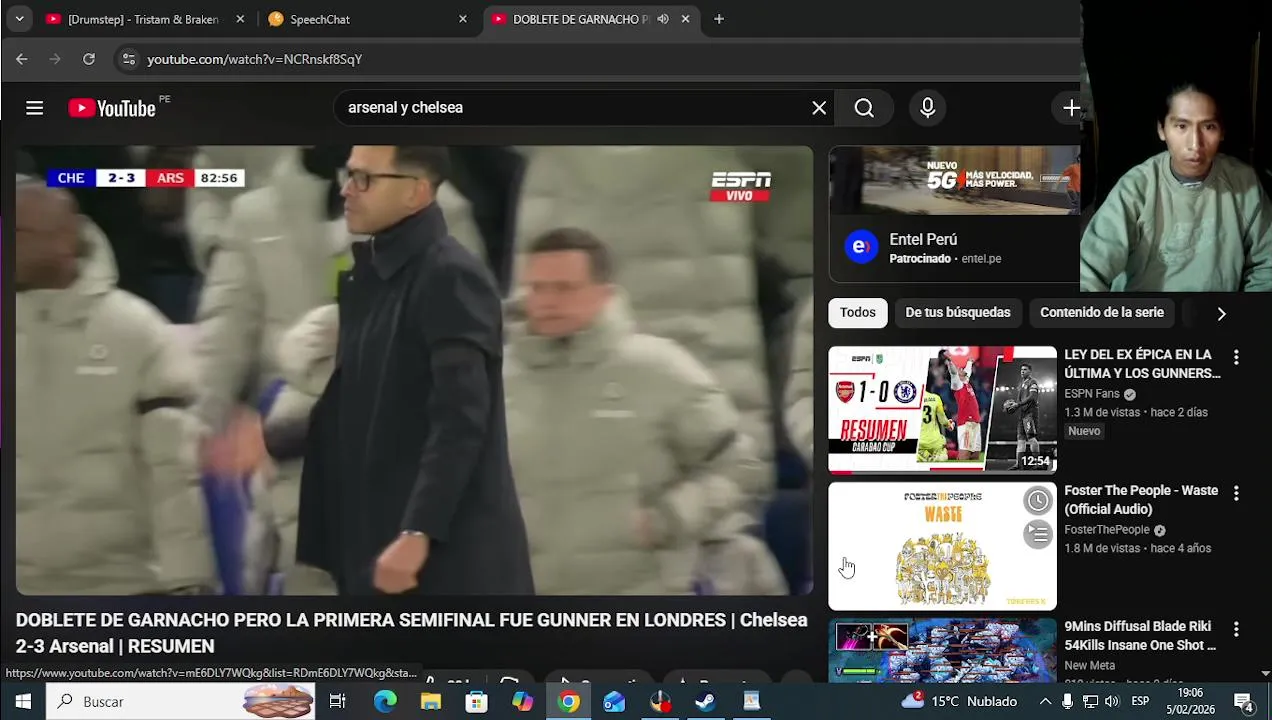Start voice search with the microphone

pos(928,108)
